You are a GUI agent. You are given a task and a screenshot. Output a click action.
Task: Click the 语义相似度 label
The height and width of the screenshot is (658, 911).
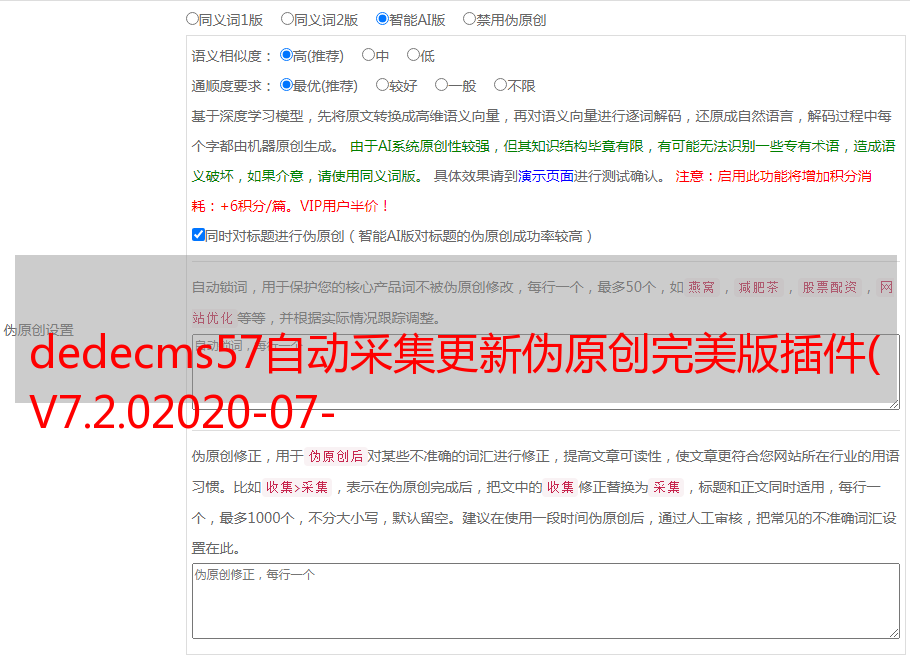[x=232, y=56]
